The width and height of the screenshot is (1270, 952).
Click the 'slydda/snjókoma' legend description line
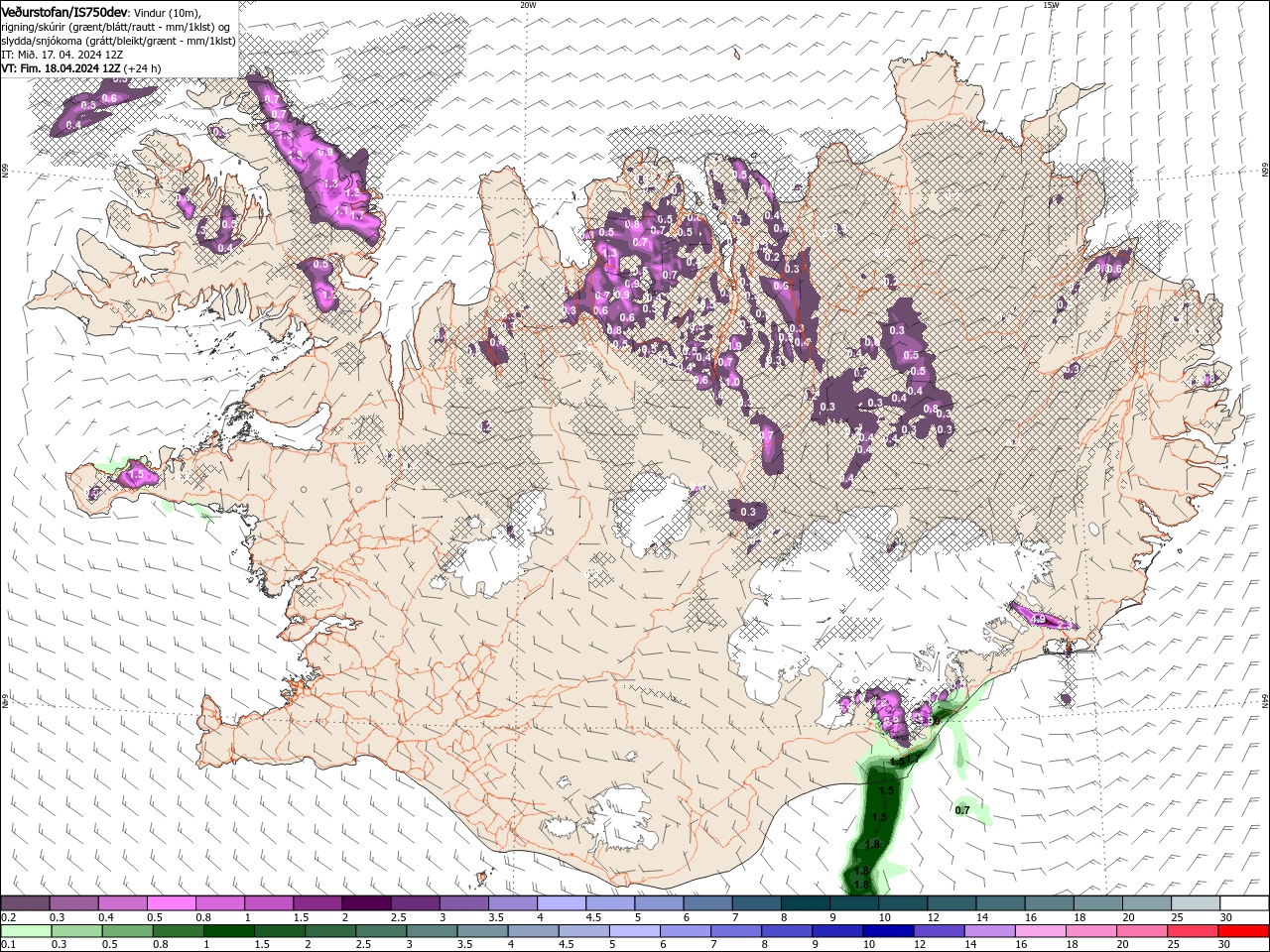[x=118, y=41]
